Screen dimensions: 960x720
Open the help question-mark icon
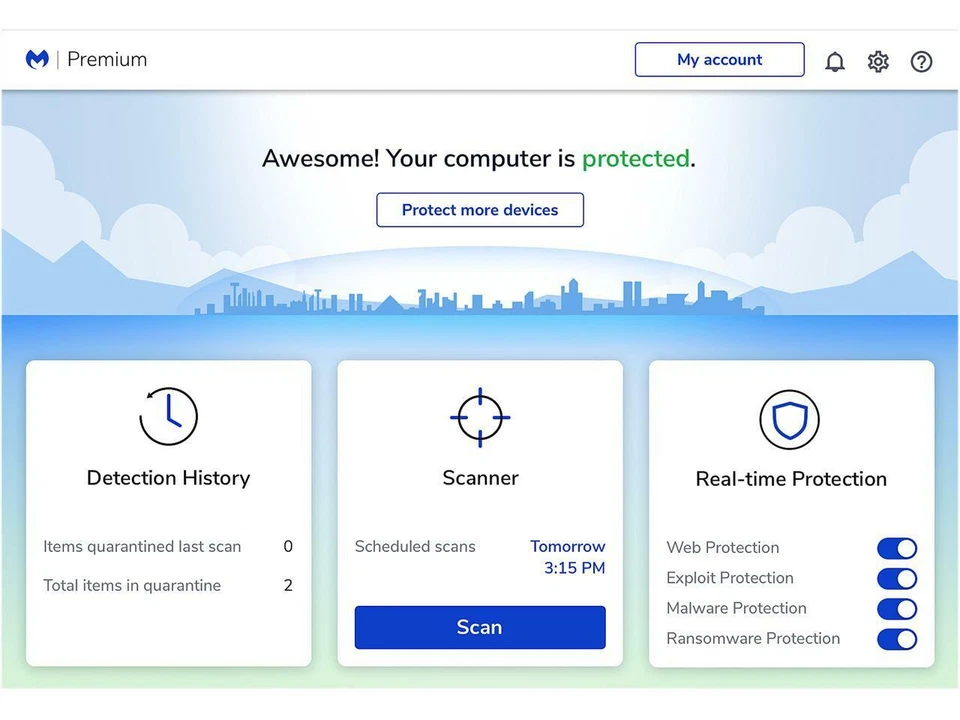921,61
